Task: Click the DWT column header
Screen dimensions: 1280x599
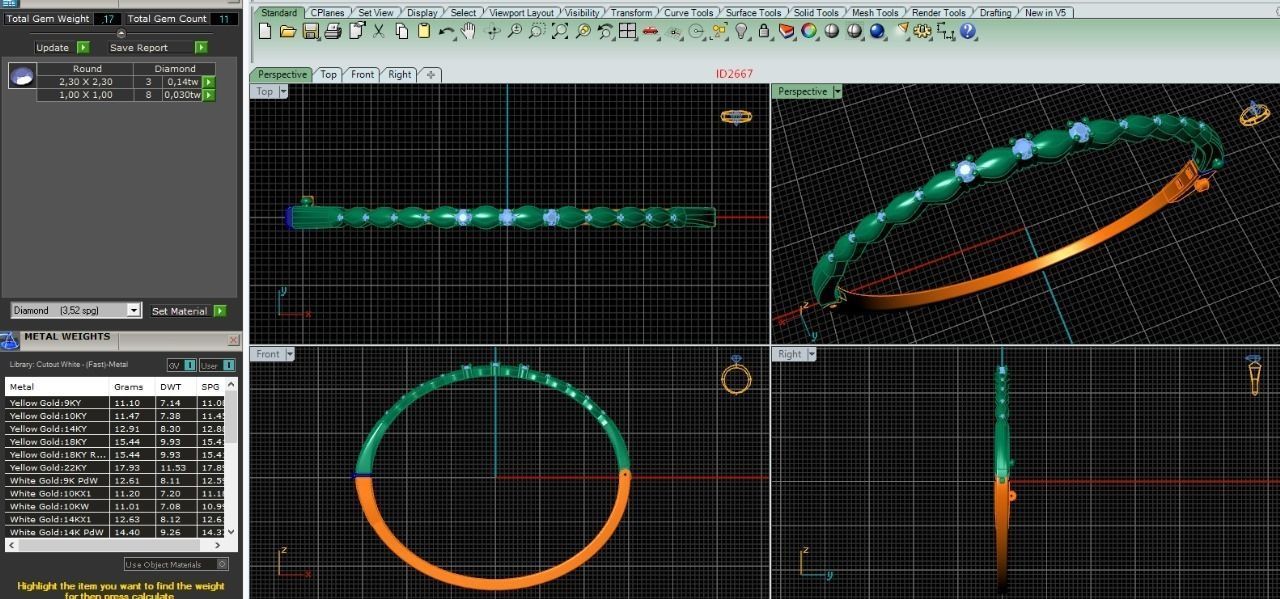Action: click(x=176, y=387)
